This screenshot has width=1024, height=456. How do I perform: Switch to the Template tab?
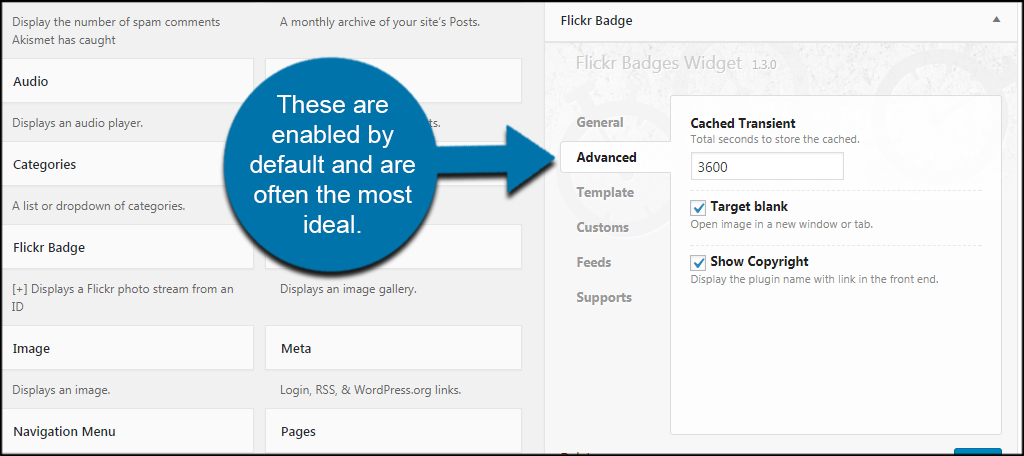click(605, 192)
